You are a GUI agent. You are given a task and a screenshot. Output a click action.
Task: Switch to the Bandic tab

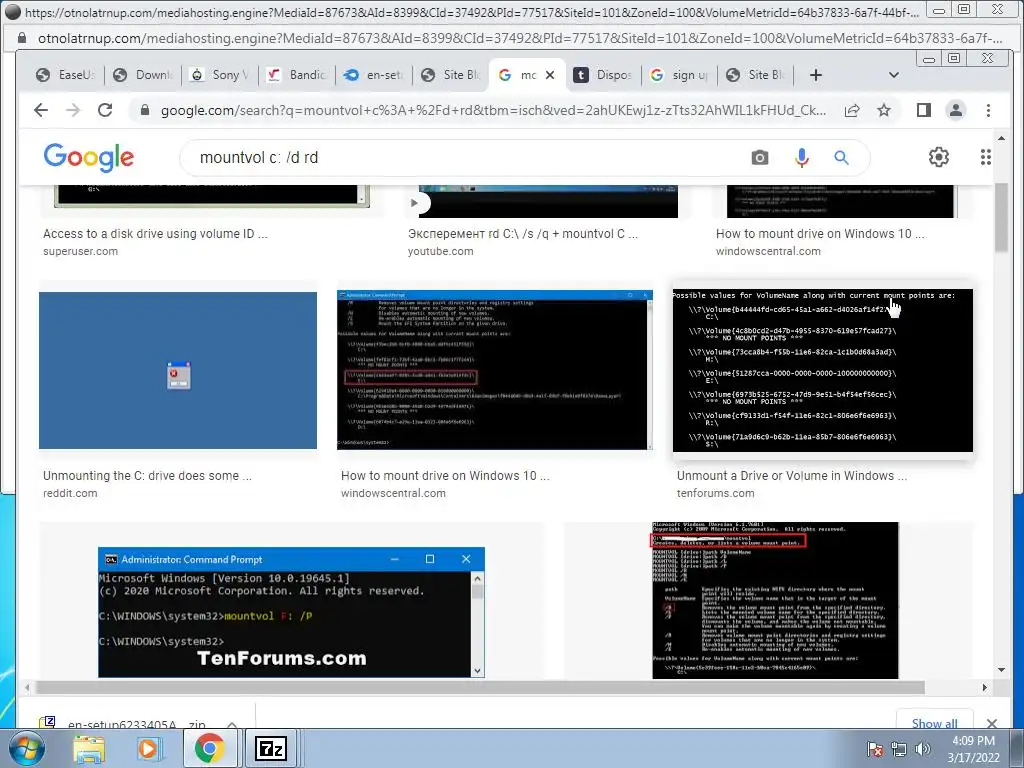click(x=296, y=75)
